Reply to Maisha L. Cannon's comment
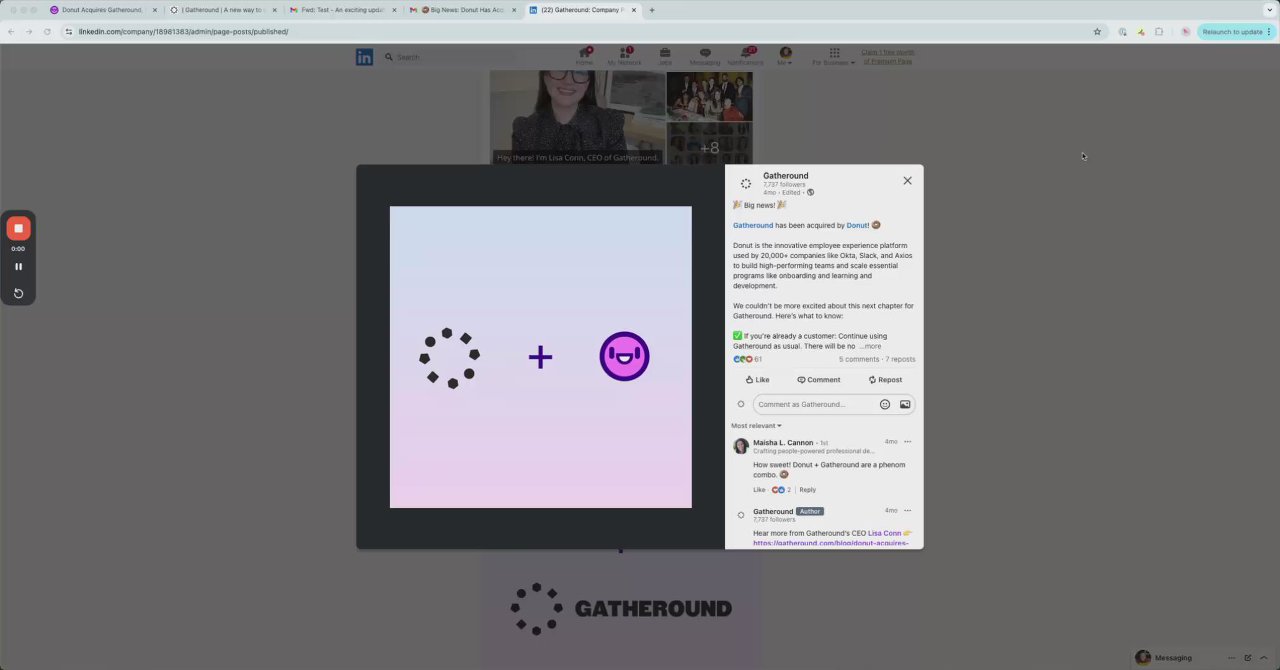The width and height of the screenshot is (1280, 670). pos(808,490)
